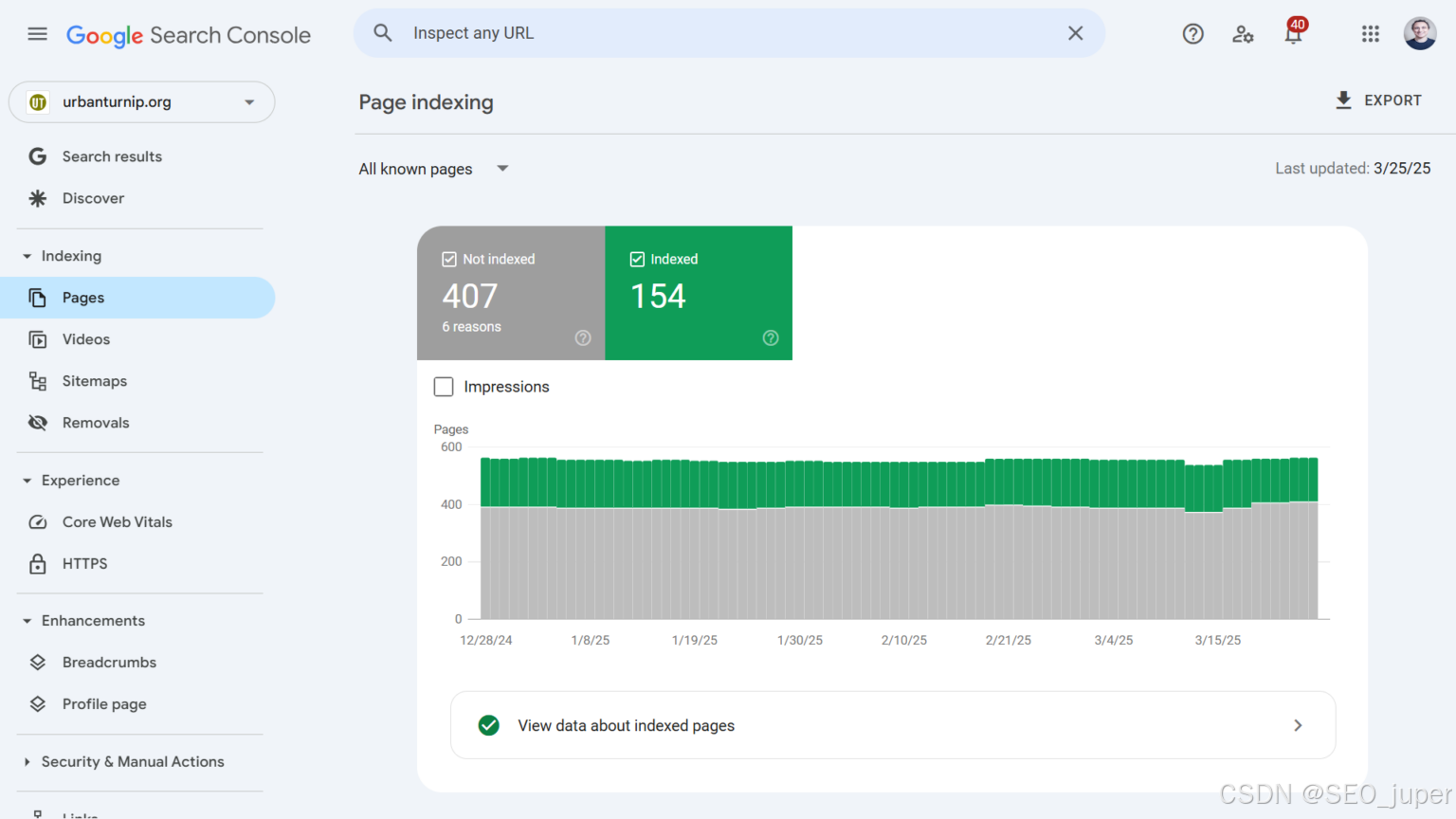The width and height of the screenshot is (1456, 819).
Task: Open the Help icon
Action: (x=1192, y=34)
